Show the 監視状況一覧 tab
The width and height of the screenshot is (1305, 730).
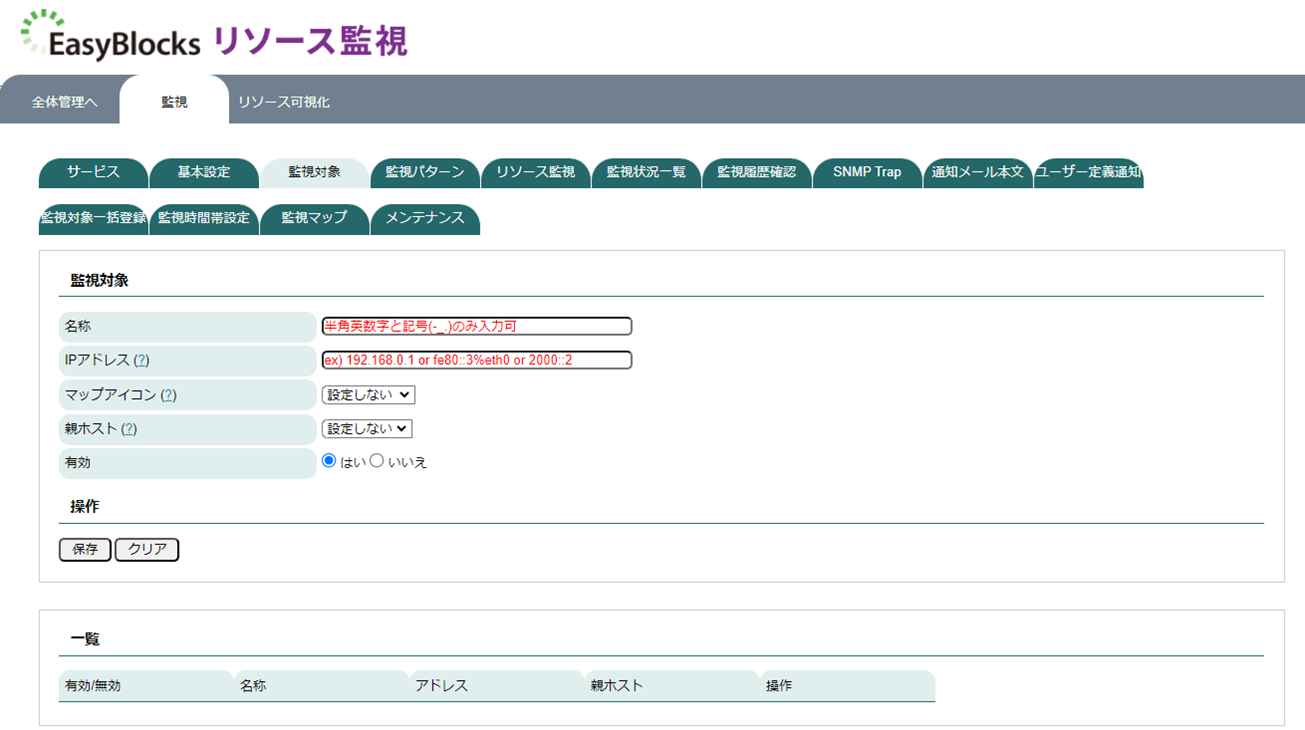(x=646, y=172)
